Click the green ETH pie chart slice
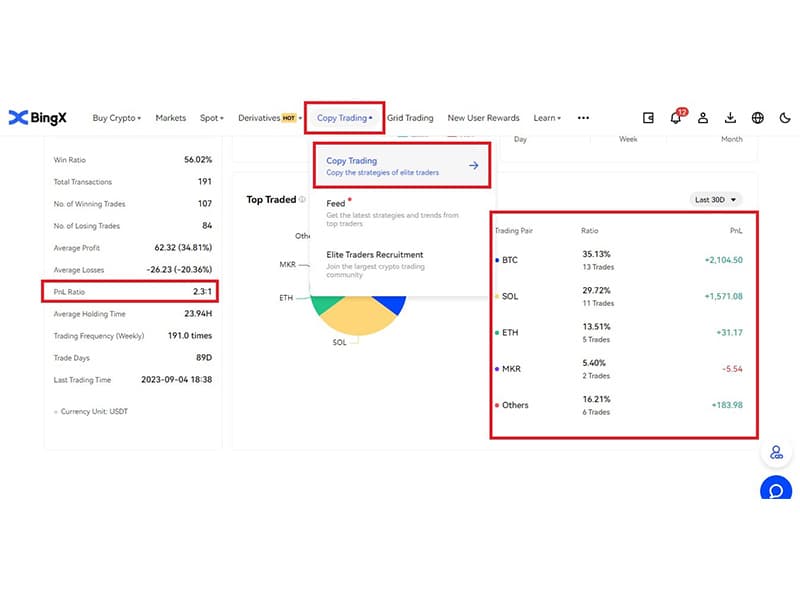The width and height of the screenshot is (800, 600). (324, 304)
